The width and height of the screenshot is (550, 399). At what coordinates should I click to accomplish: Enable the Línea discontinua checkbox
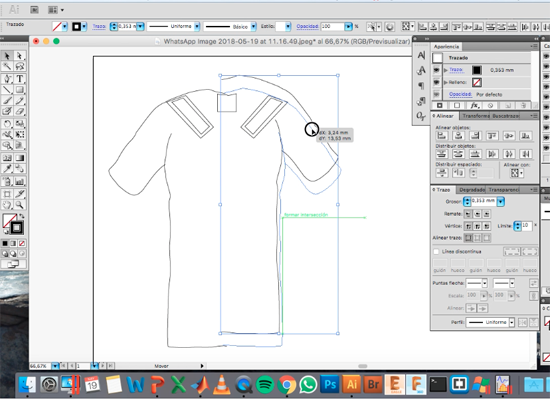(x=436, y=251)
